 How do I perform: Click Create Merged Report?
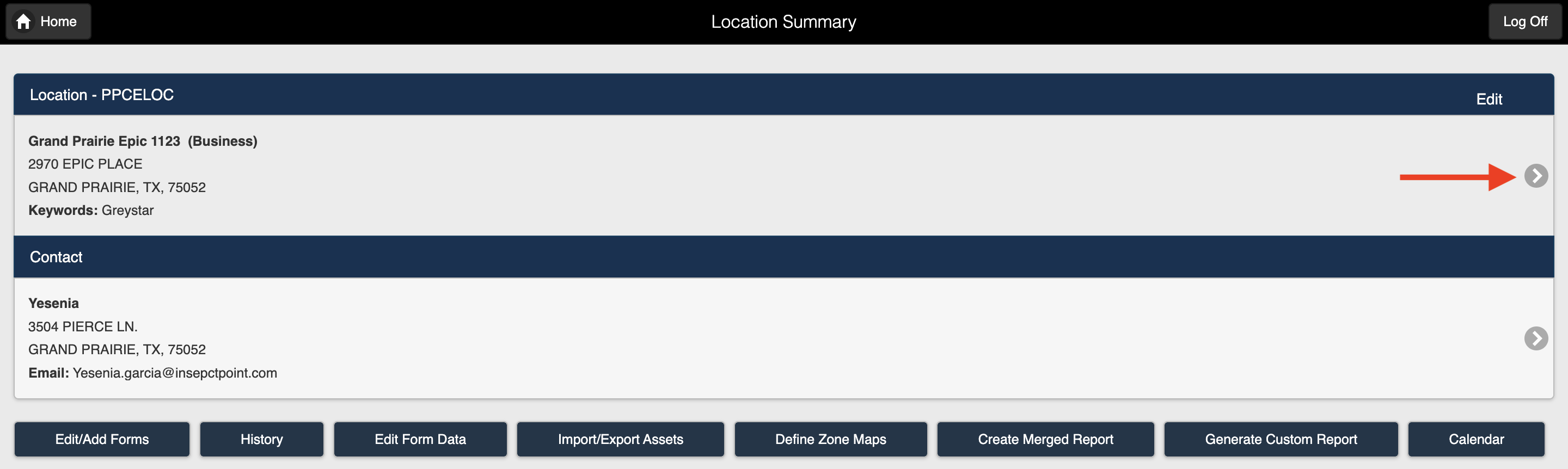(x=1045, y=439)
